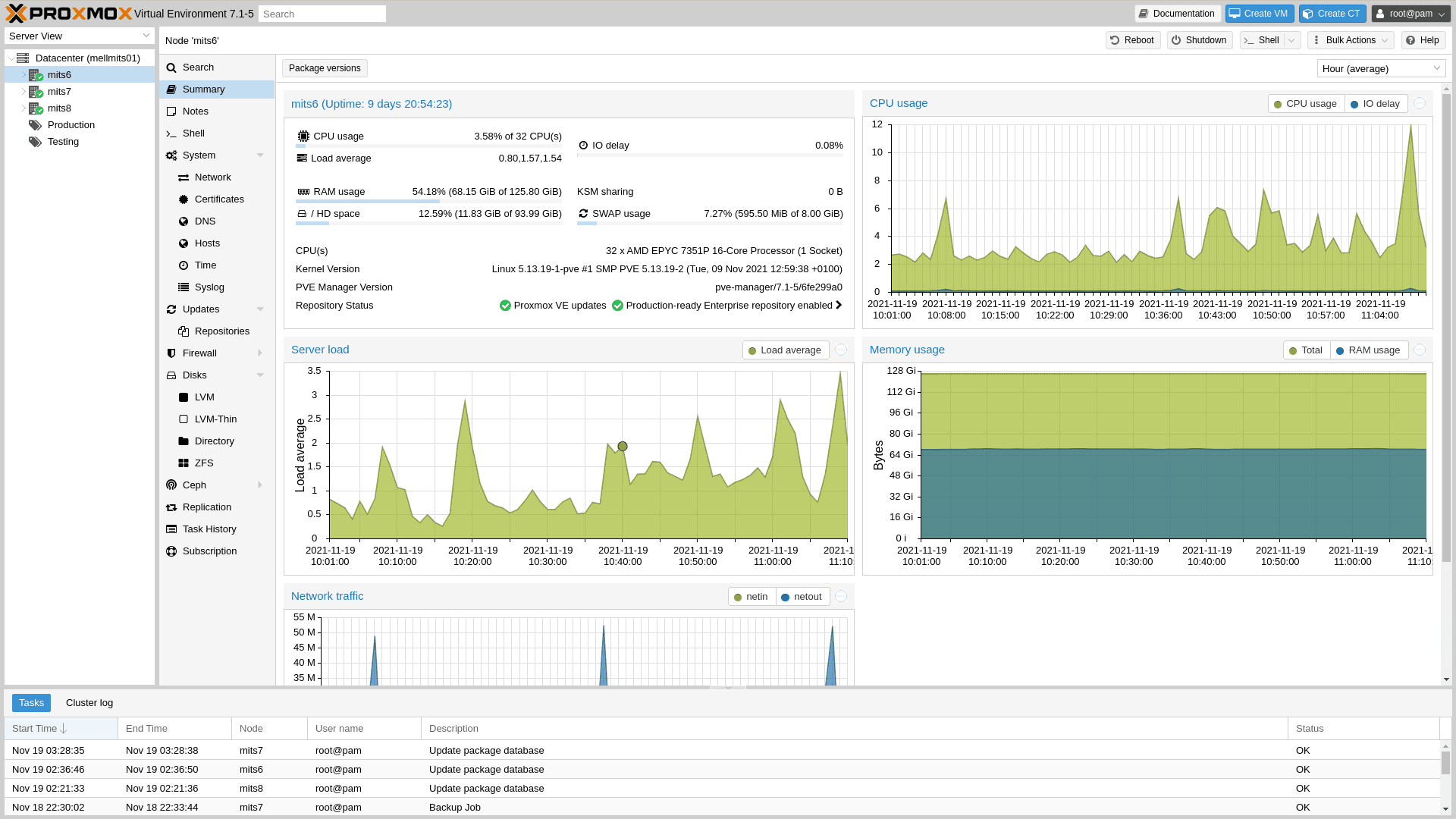The width and height of the screenshot is (1456, 819).
Task: Open the Hour (average) timeframe dropdown
Action: [x=1381, y=69]
